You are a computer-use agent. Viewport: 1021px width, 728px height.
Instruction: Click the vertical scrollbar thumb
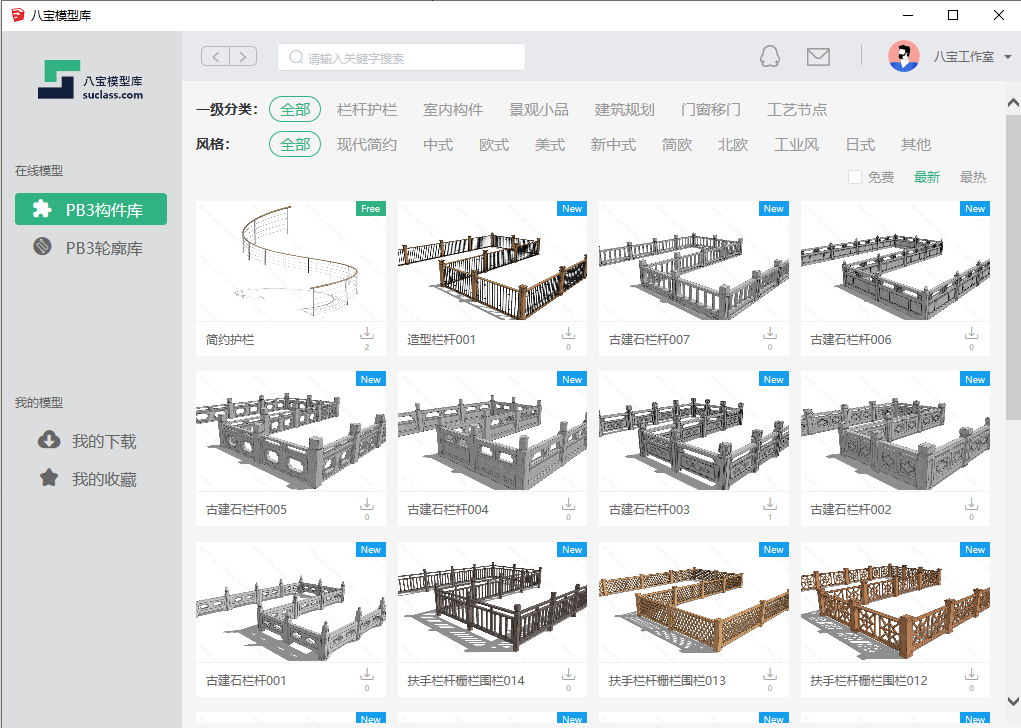(1013, 267)
